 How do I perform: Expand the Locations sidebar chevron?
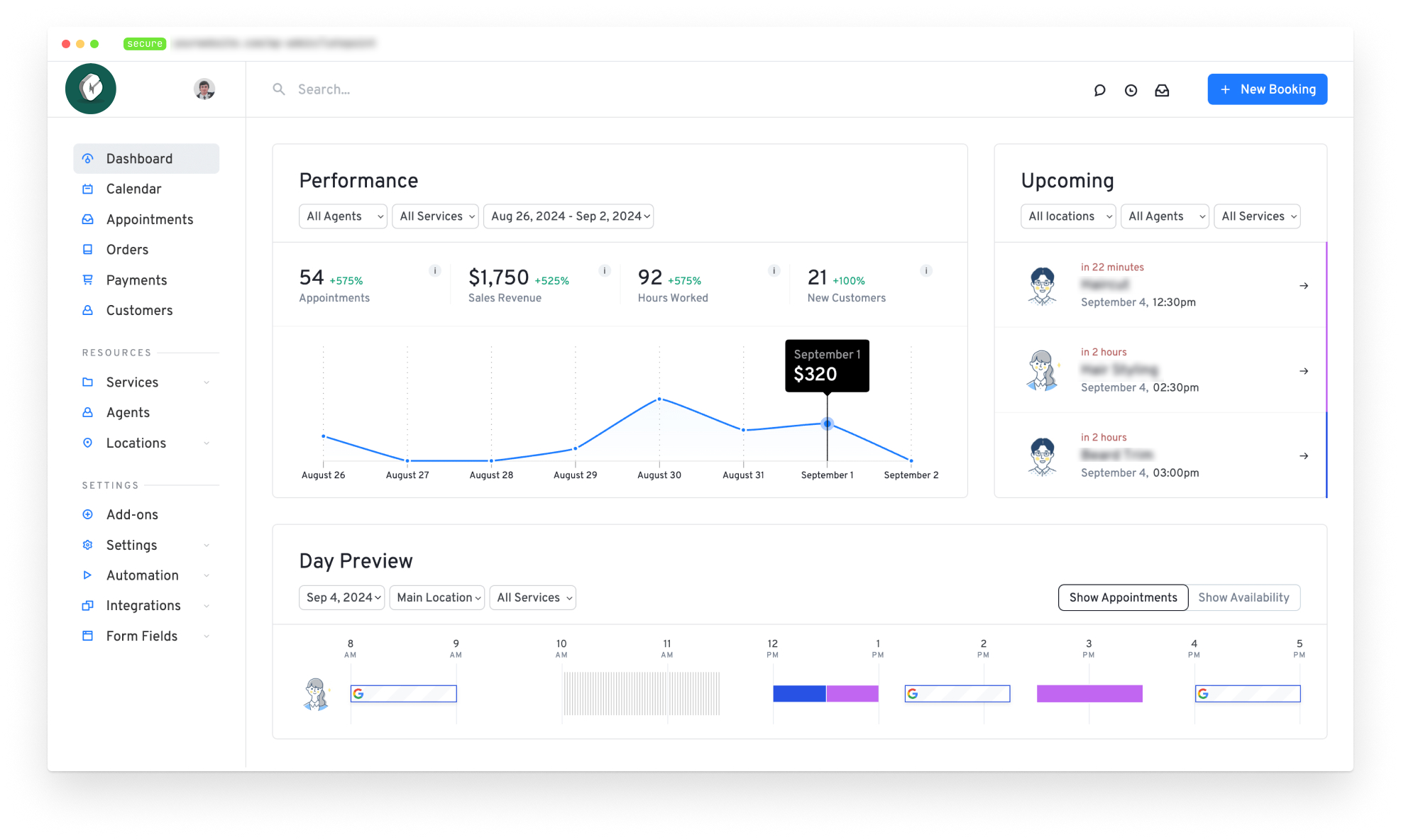(207, 443)
